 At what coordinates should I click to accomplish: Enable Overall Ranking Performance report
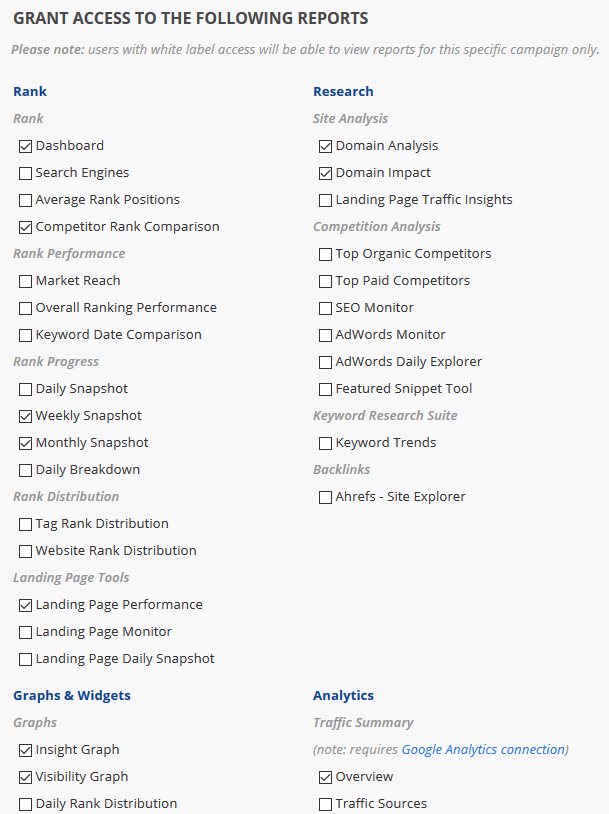(26, 308)
